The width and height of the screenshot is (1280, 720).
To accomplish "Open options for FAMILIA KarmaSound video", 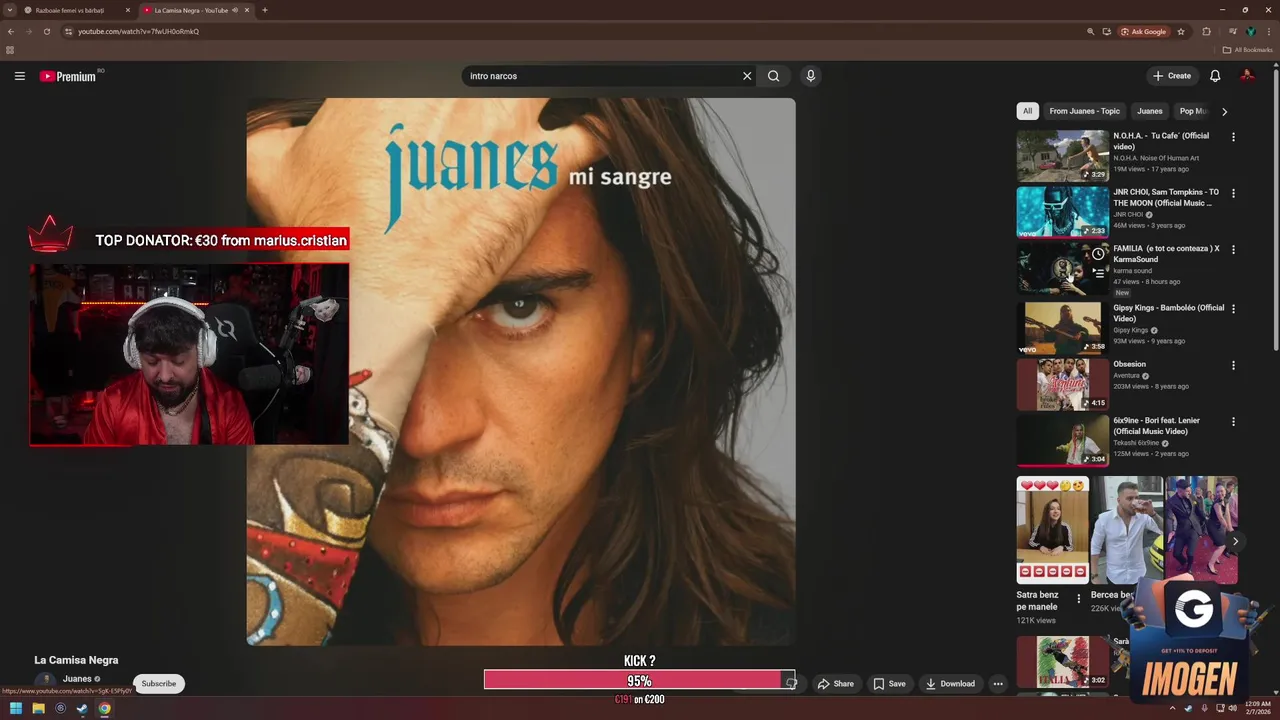I will click(1233, 249).
